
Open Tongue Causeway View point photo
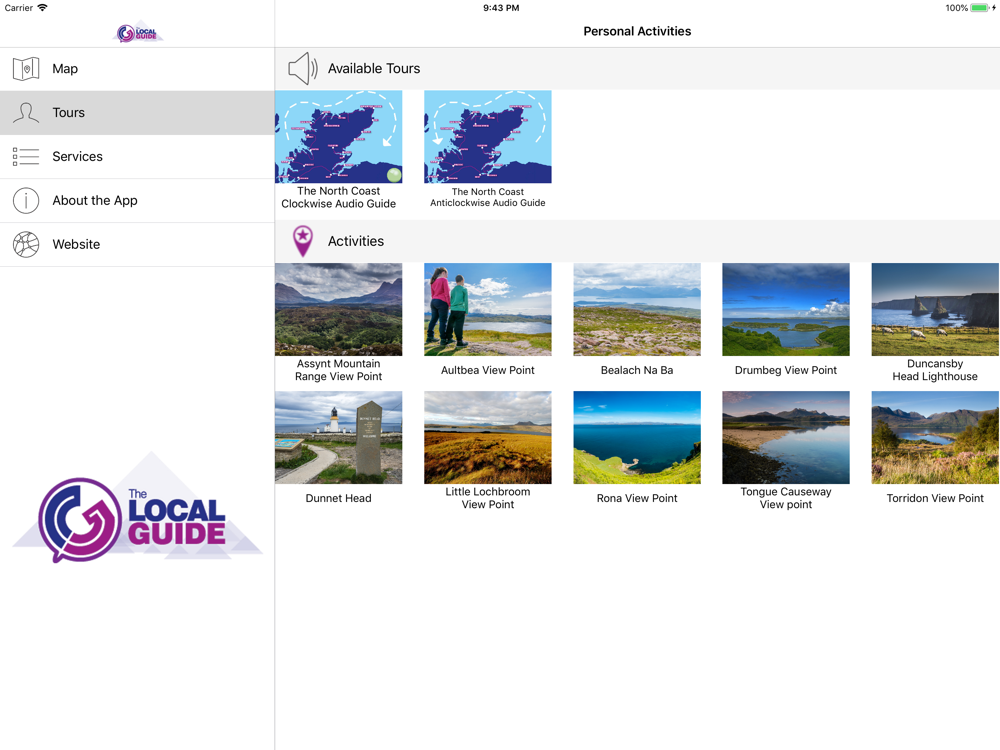[x=786, y=438]
